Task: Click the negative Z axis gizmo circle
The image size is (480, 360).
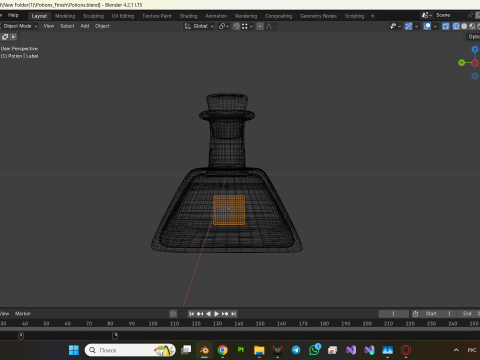Action: pos(475,76)
